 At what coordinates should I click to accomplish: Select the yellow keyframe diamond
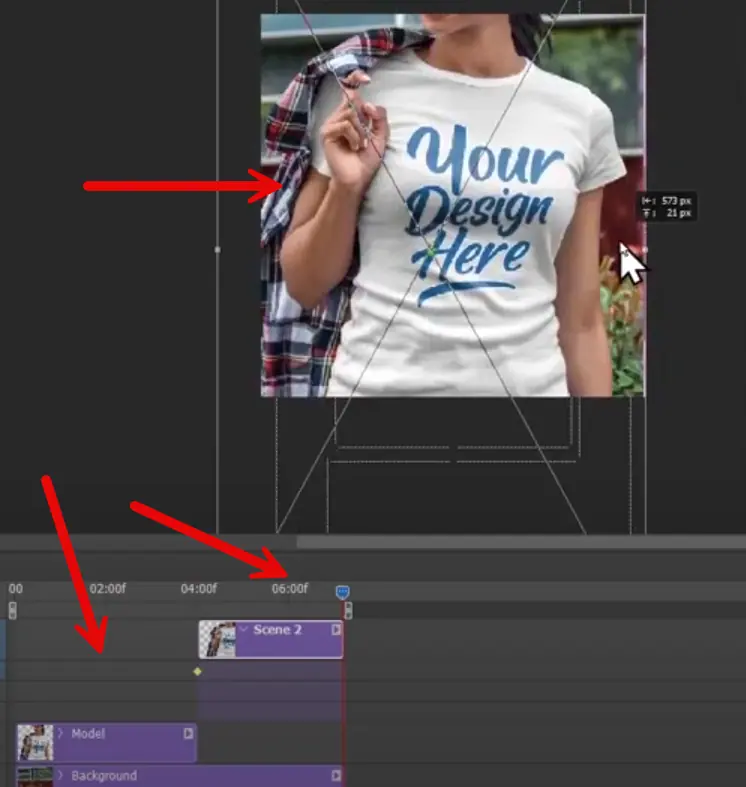click(x=197, y=672)
